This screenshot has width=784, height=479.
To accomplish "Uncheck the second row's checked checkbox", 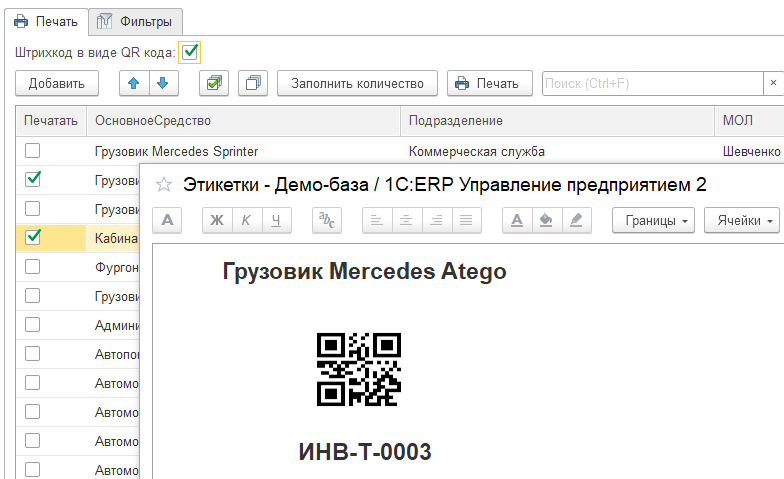I will point(32,180).
